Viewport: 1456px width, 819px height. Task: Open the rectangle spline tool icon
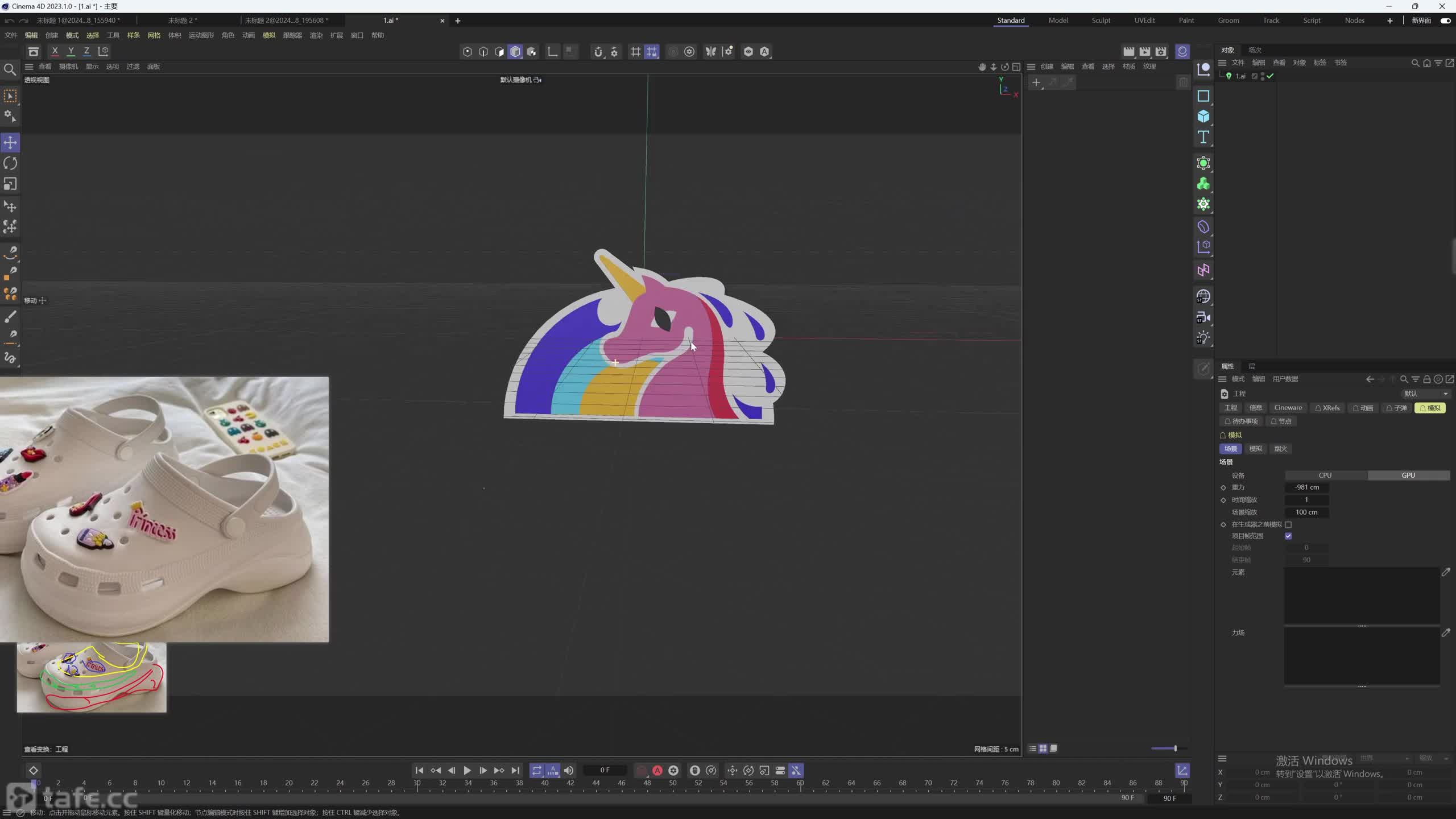(1203, 96)
